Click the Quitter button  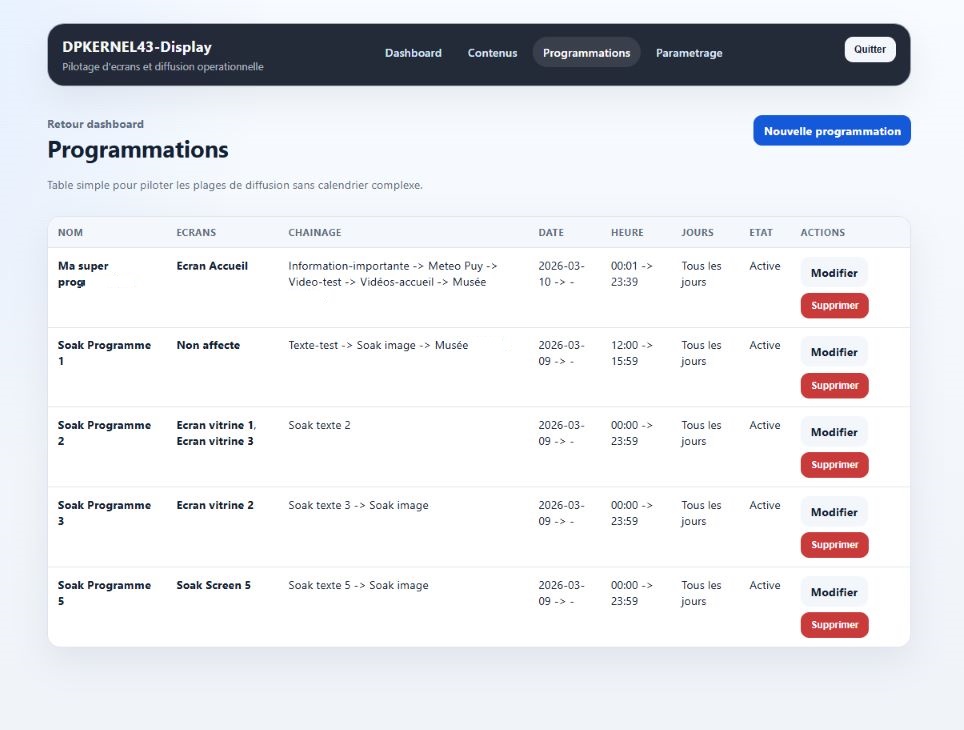point(869,49)
